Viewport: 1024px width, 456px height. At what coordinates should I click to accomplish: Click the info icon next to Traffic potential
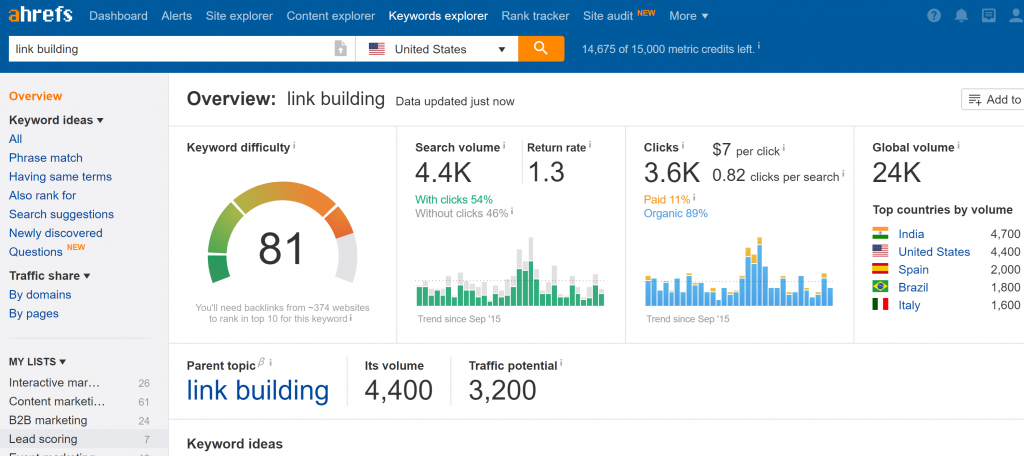[562, 365]
